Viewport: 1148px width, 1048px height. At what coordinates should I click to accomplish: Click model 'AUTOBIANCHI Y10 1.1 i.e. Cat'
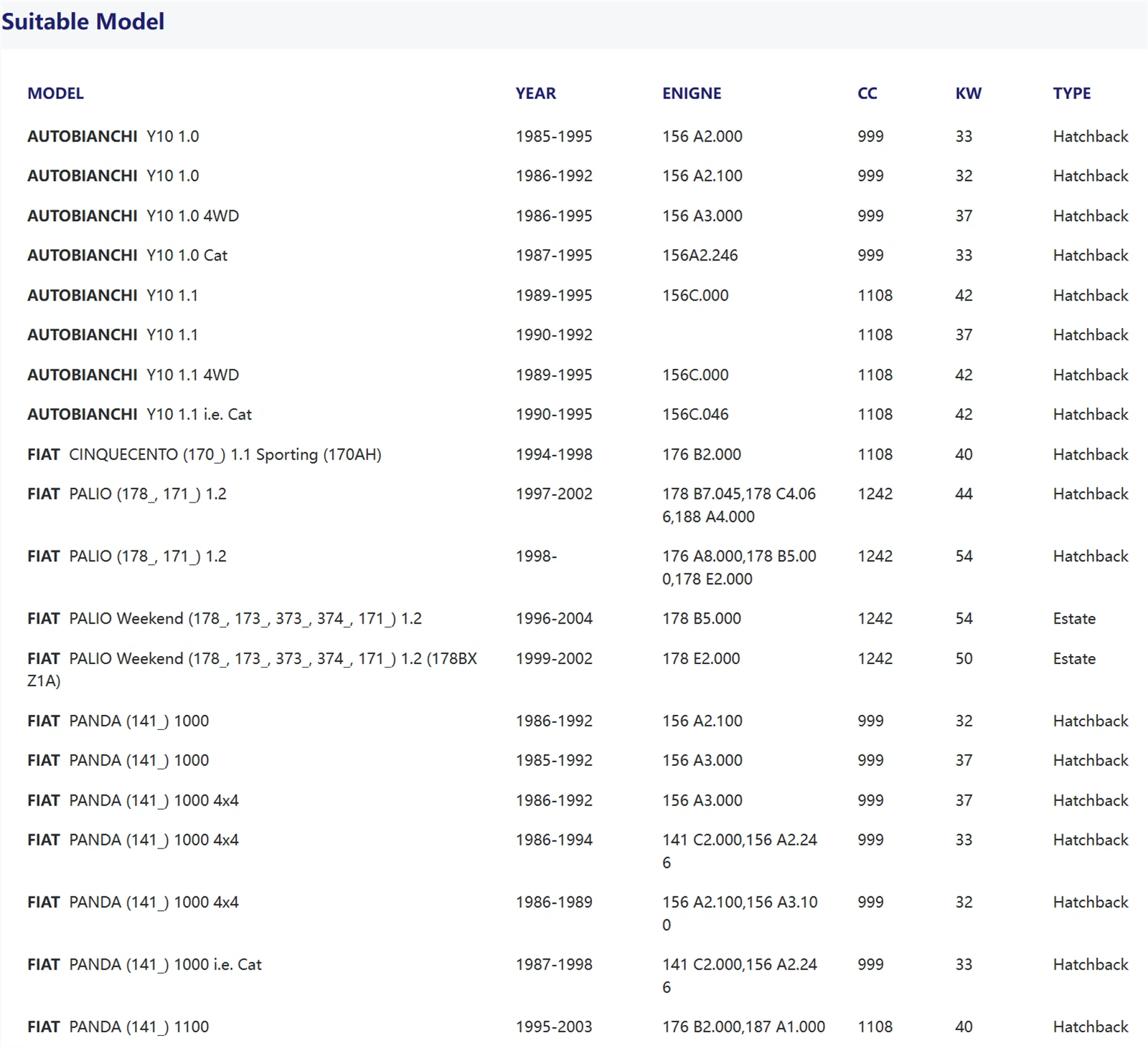(139, 414)
